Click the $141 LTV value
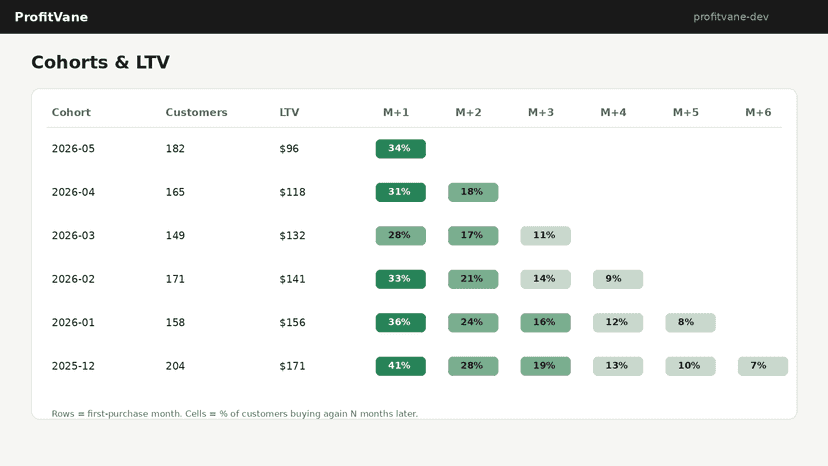Viewport: 828px width, 466px height. pyautogui.click(x=292, y=279)
